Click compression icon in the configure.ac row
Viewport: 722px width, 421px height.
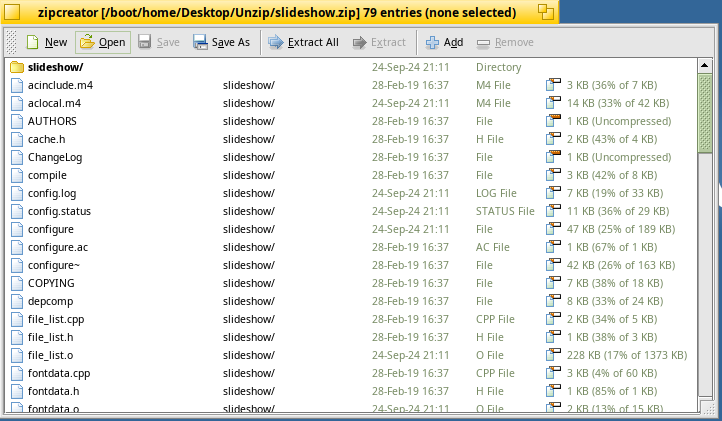pyautogui.click(x=553, y=247)
